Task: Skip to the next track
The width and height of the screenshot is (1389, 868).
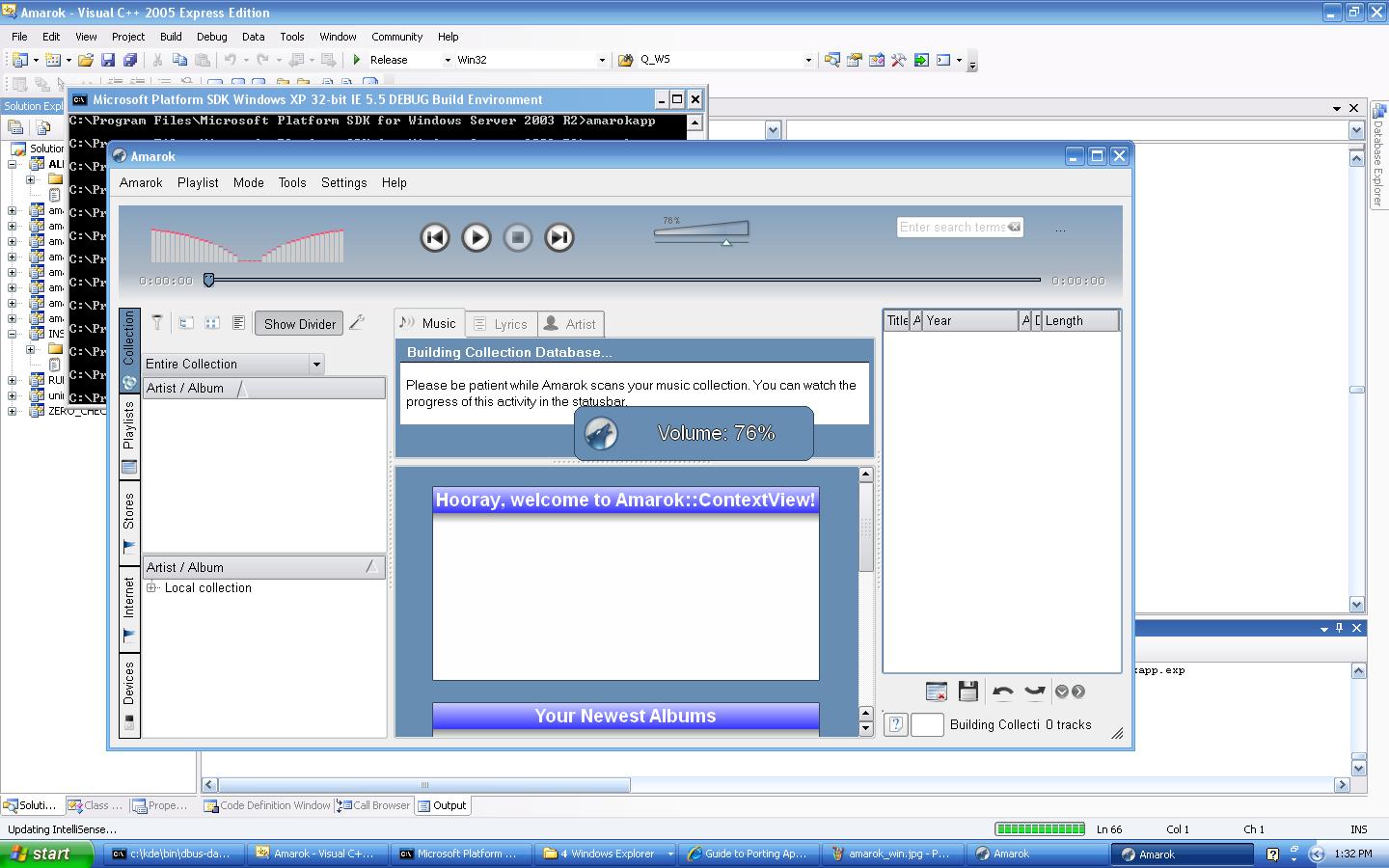Action: pyautogui.click(x=559, y=237)
